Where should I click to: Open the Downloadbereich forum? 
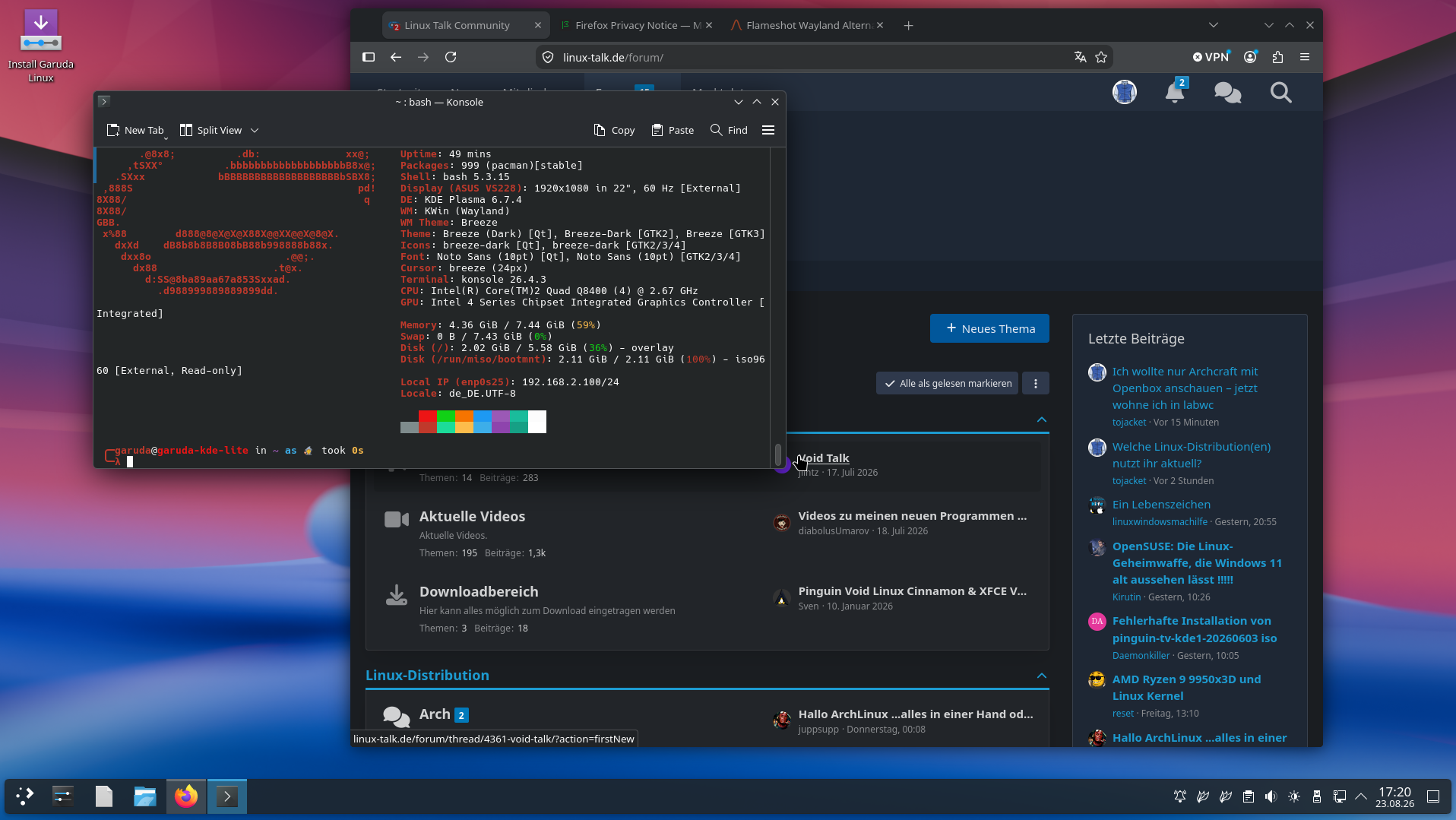pos(479,592)
